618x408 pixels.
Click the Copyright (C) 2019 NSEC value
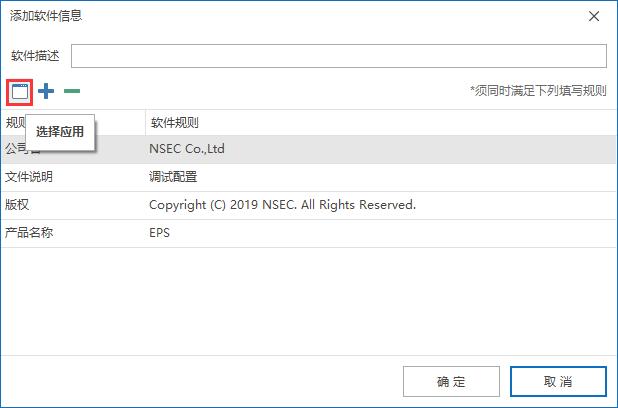coord(282,205)
